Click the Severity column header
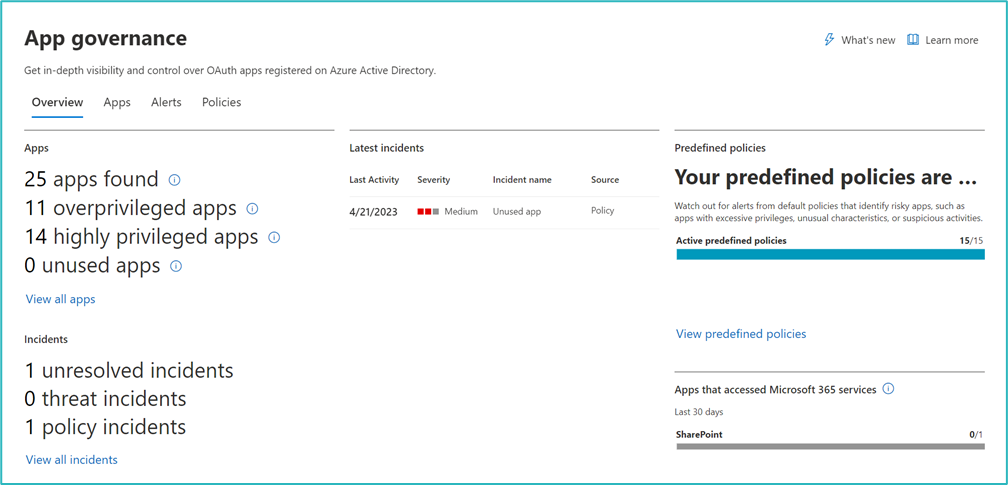The image size is (1008, 485). click(433, 180)
